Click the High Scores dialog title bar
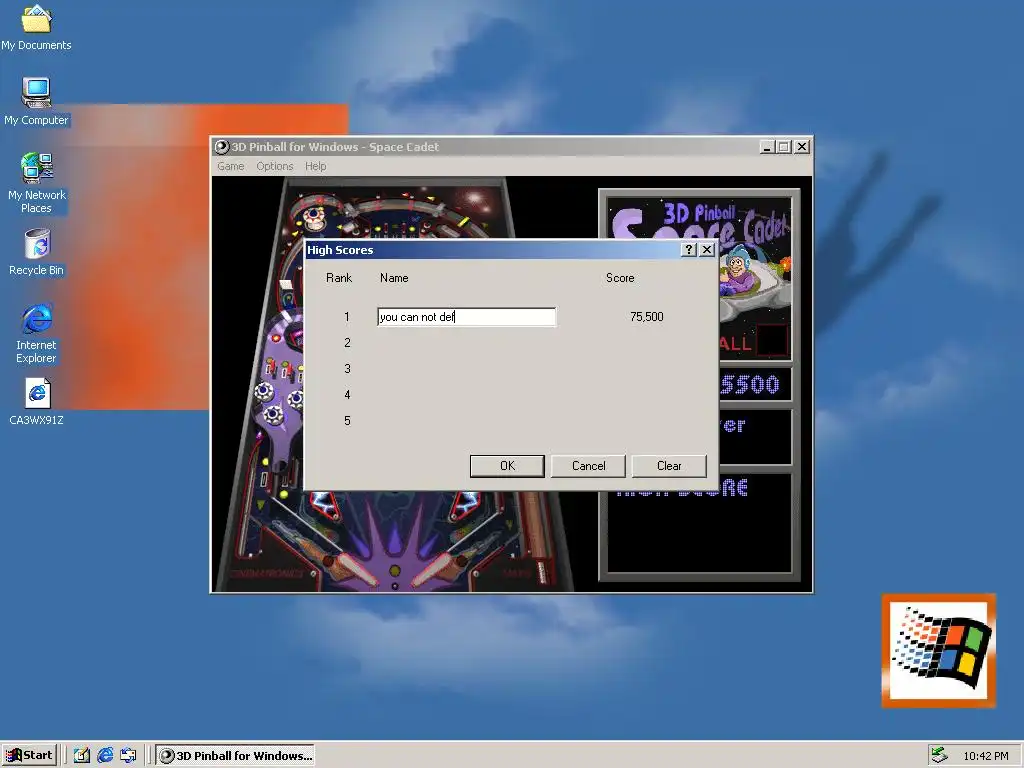This screenshot has height=768, width=1024. [x=493, y=249]
